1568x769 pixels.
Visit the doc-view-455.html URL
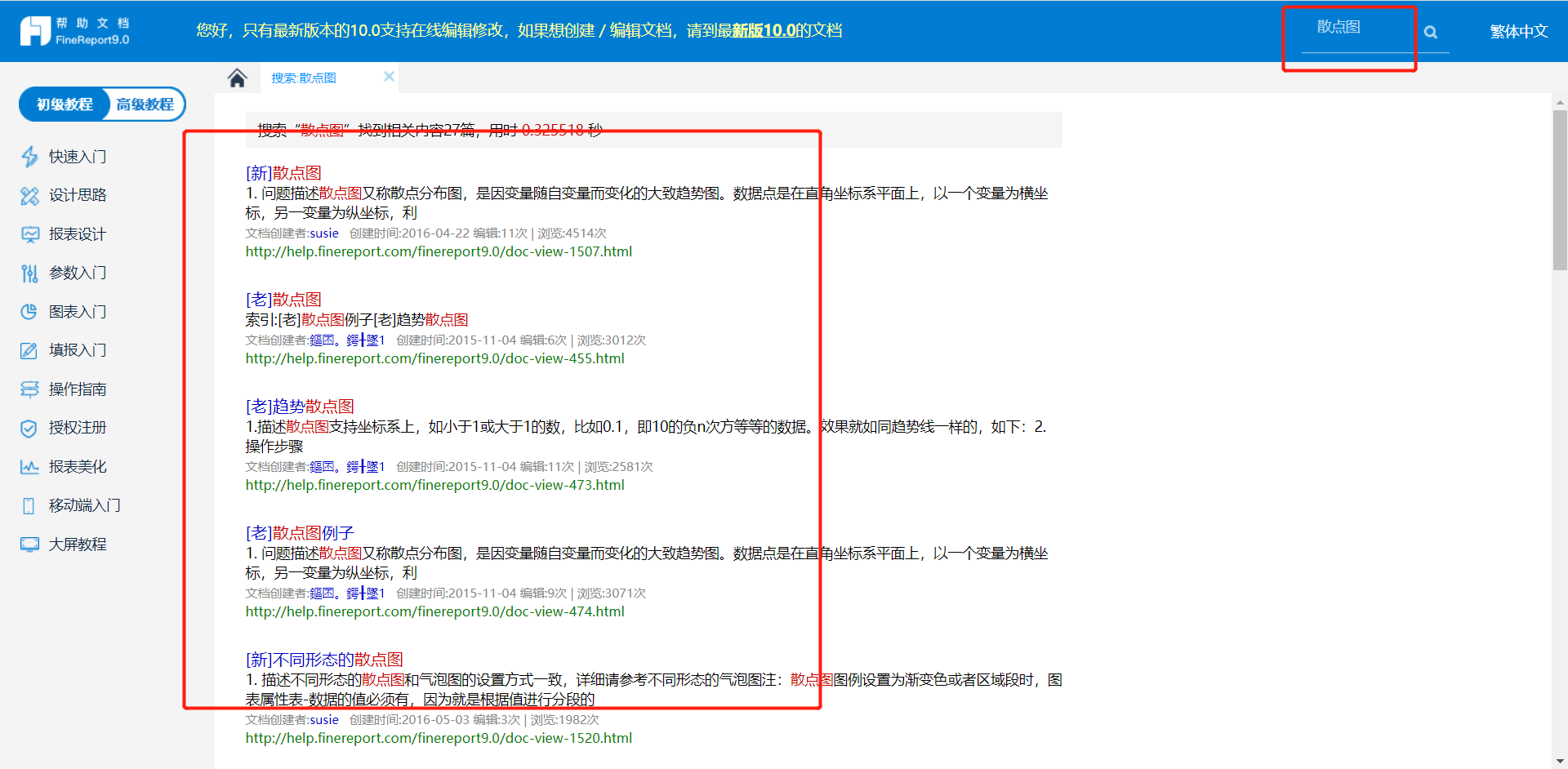click(435, 358)
